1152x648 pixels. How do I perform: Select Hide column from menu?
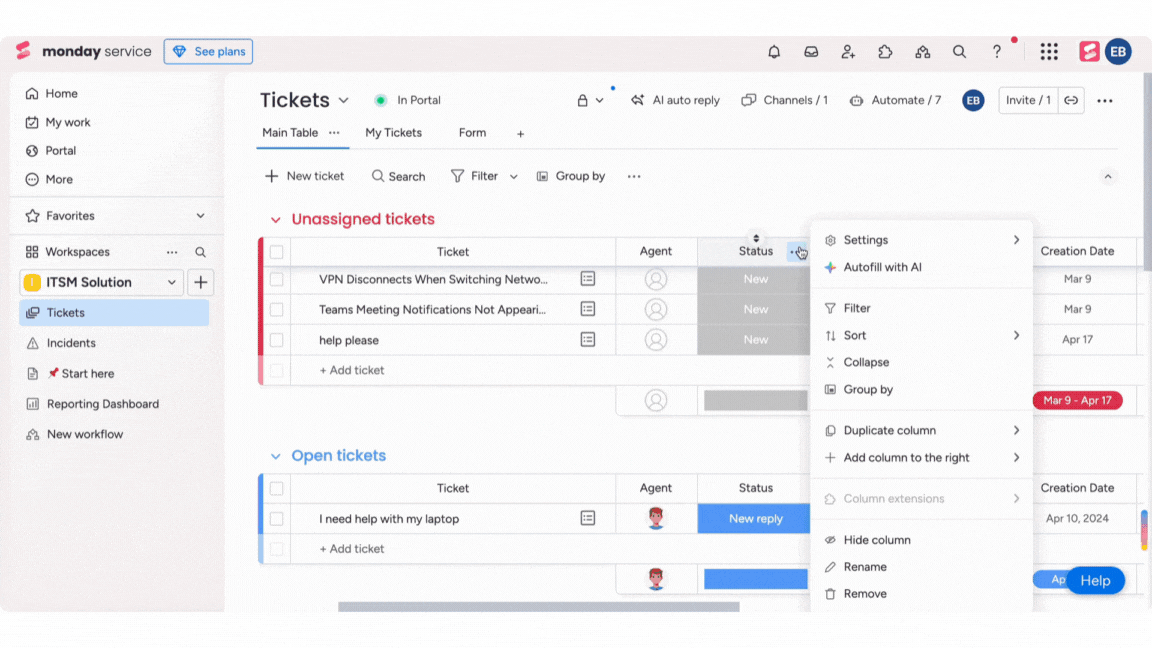tap(922, 540)
